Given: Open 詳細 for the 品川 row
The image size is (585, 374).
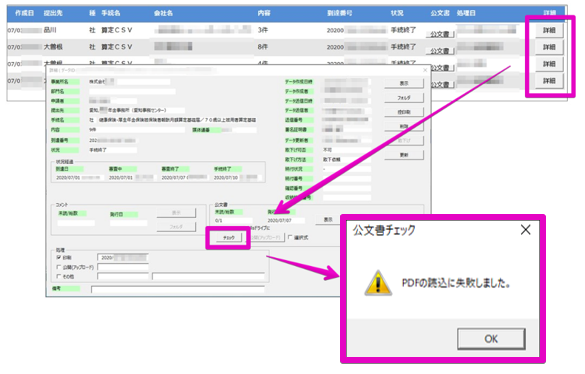Looking at the screenshot, I should coord(549,30).
